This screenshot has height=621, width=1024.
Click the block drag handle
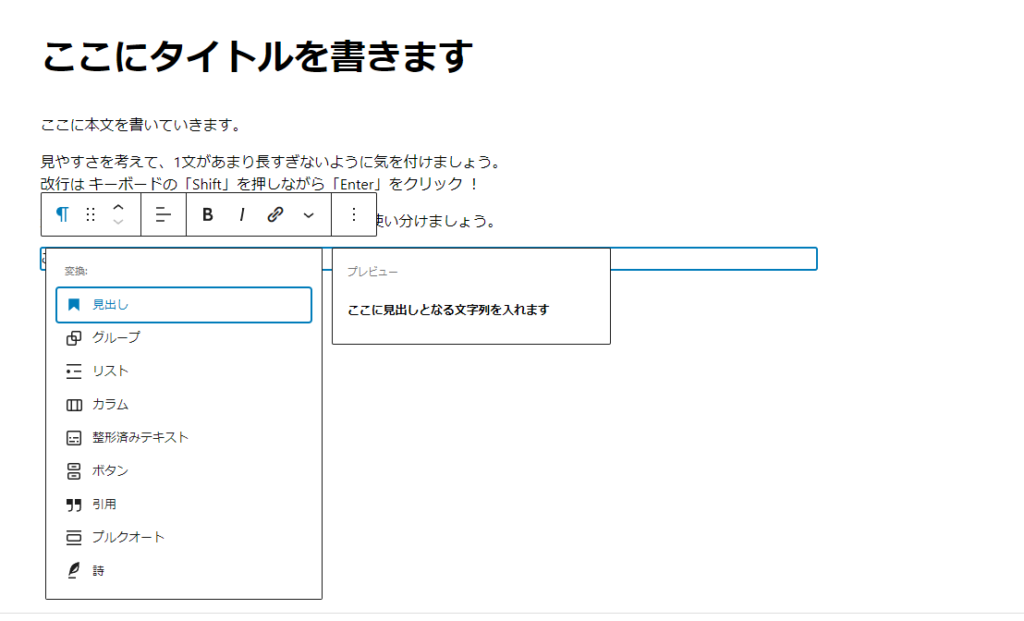tap(91, 215)
